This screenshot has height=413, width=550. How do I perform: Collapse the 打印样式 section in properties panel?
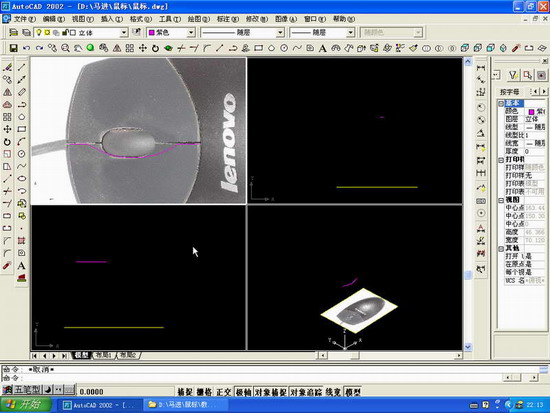(x=501, y=160)
